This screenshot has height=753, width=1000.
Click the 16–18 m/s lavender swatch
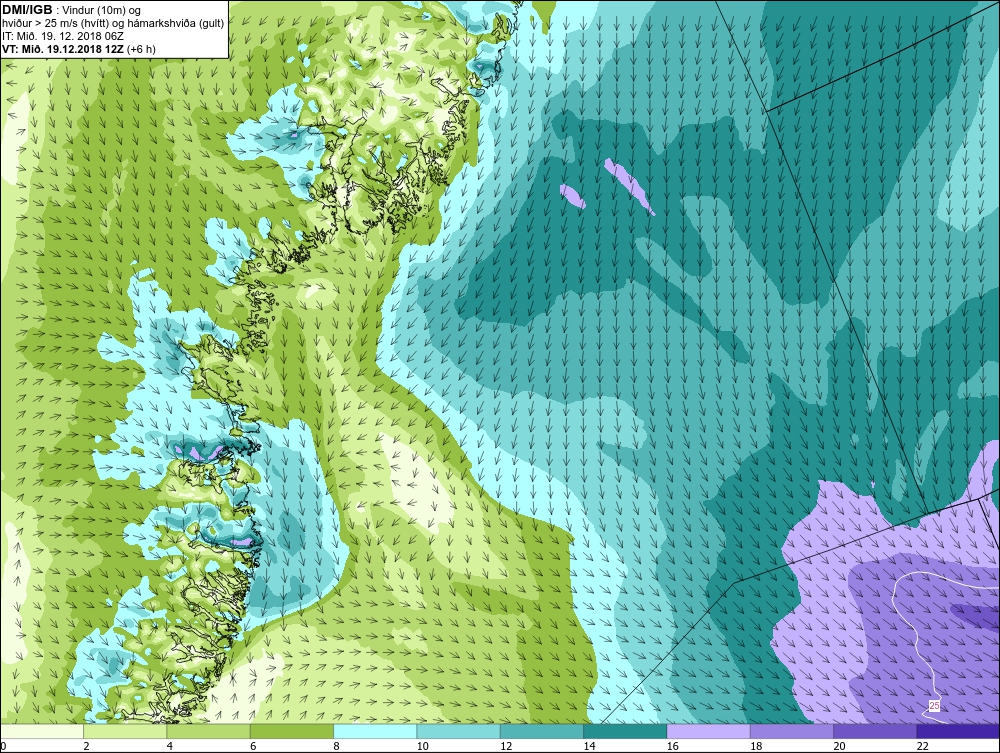pyautogui.click(x=708, y=731)
